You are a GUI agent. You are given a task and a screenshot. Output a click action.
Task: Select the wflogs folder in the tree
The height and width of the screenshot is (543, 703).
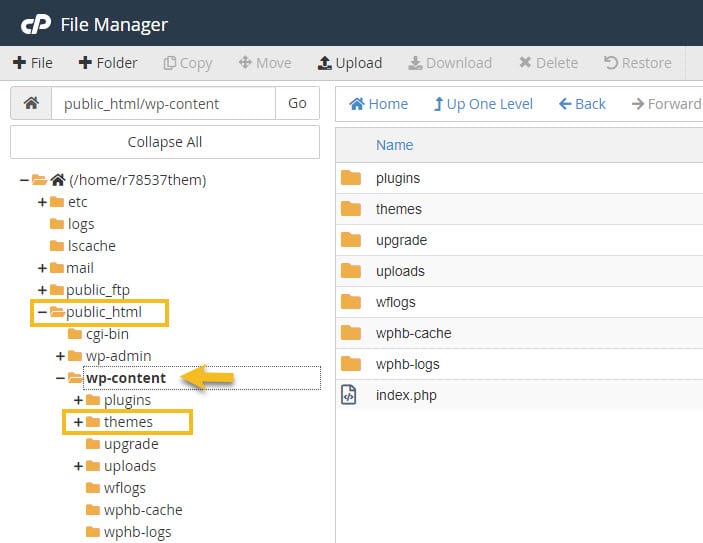125,488
